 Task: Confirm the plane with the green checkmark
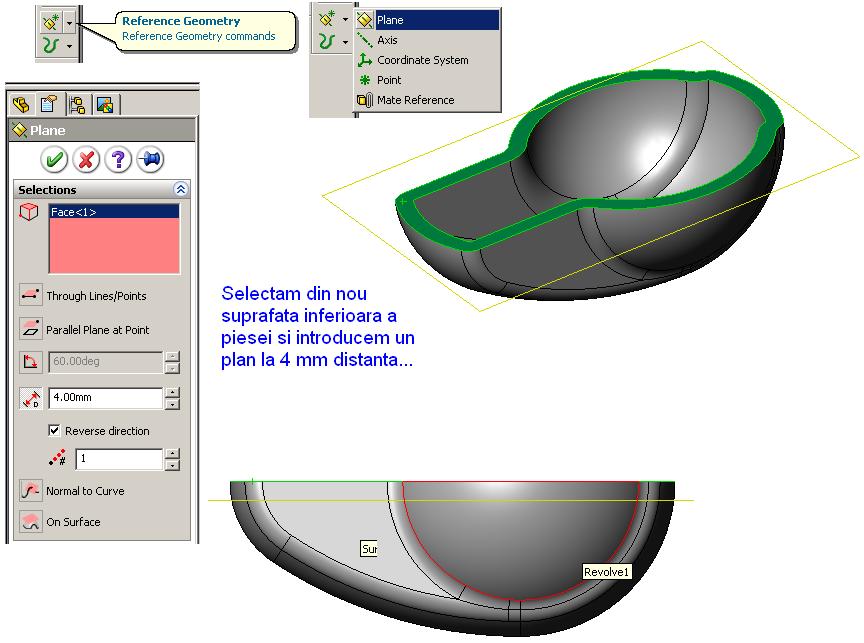pos(54,160)
